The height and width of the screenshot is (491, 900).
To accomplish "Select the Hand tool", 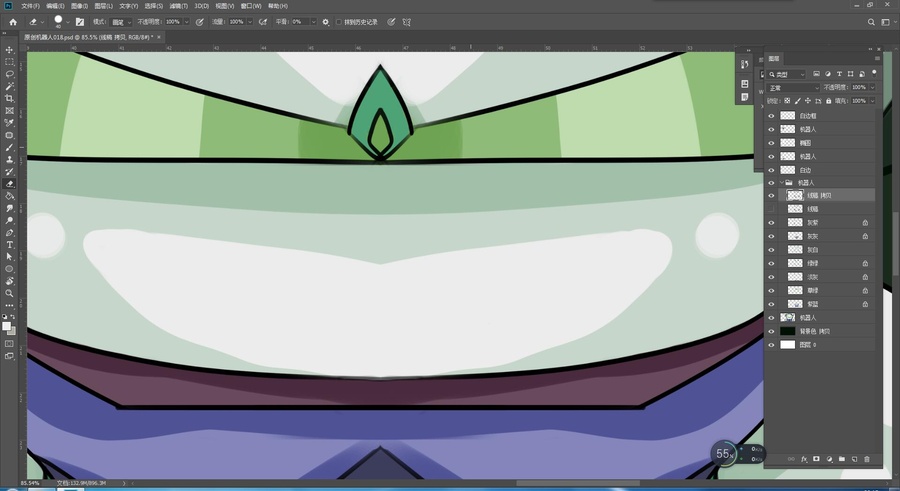I will click(9, 281).
